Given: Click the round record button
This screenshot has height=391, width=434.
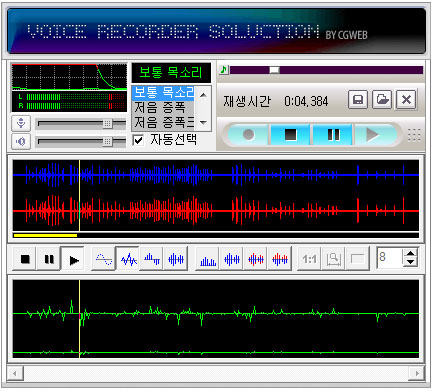Looking at the screenshot, I should [x=248, y=135].
